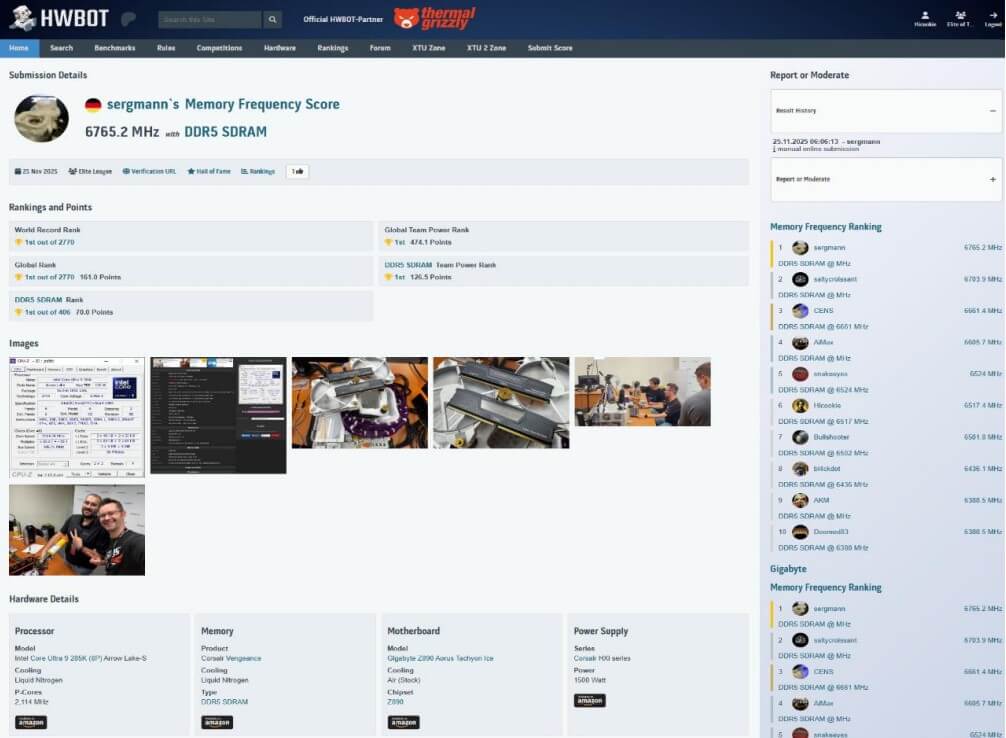1006x738 pixels.
Task: Click the search this site field
Action: click(210, 20)
